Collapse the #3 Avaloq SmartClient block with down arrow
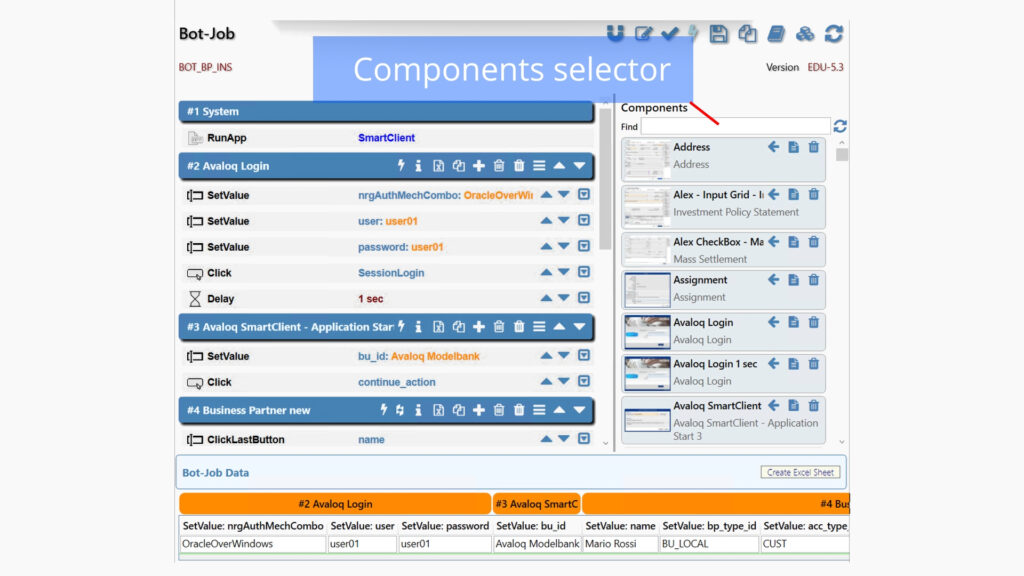This screenshot has height=576, width=1024. pos(579,327)
